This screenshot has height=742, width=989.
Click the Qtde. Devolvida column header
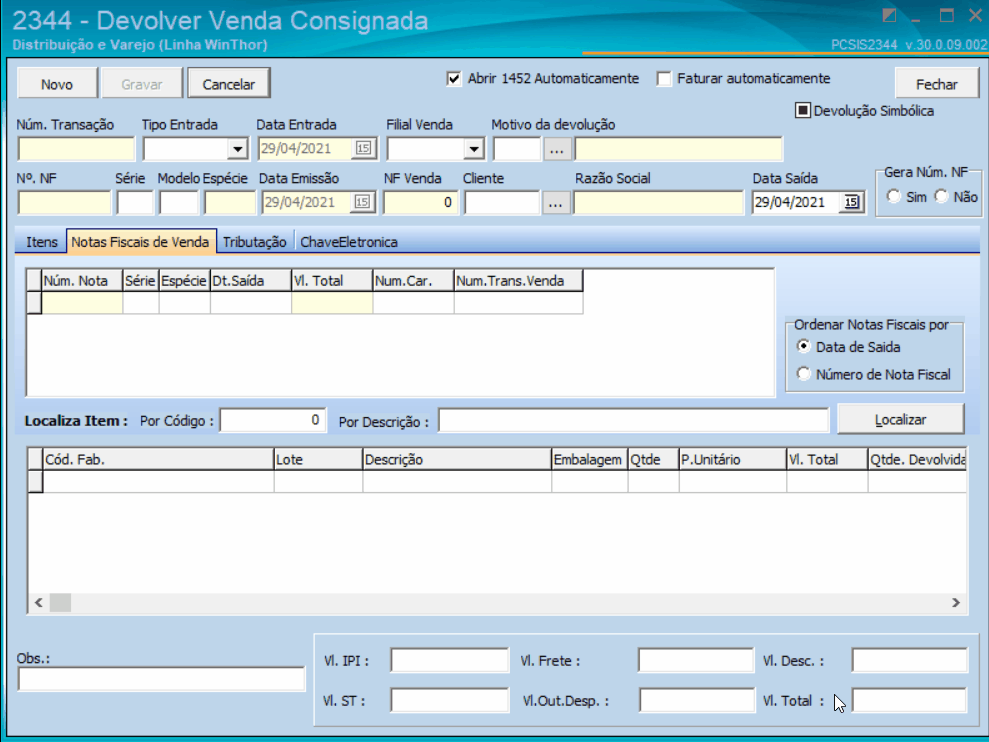click(x=917, y=460)
